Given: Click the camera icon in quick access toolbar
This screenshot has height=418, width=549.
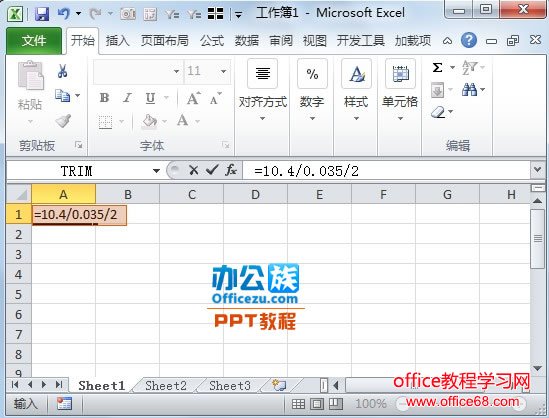Looking at the screenshot, I should click(128, 14).
